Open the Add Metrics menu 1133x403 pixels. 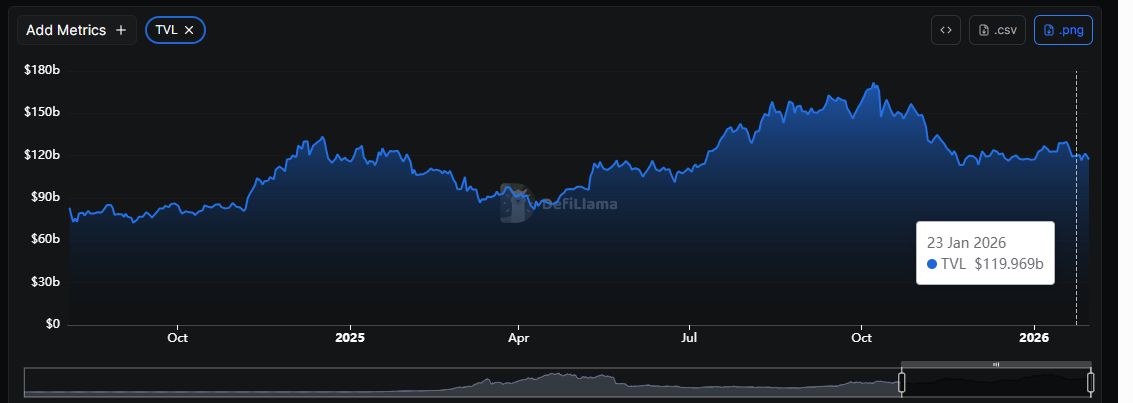tap(77, 30)
